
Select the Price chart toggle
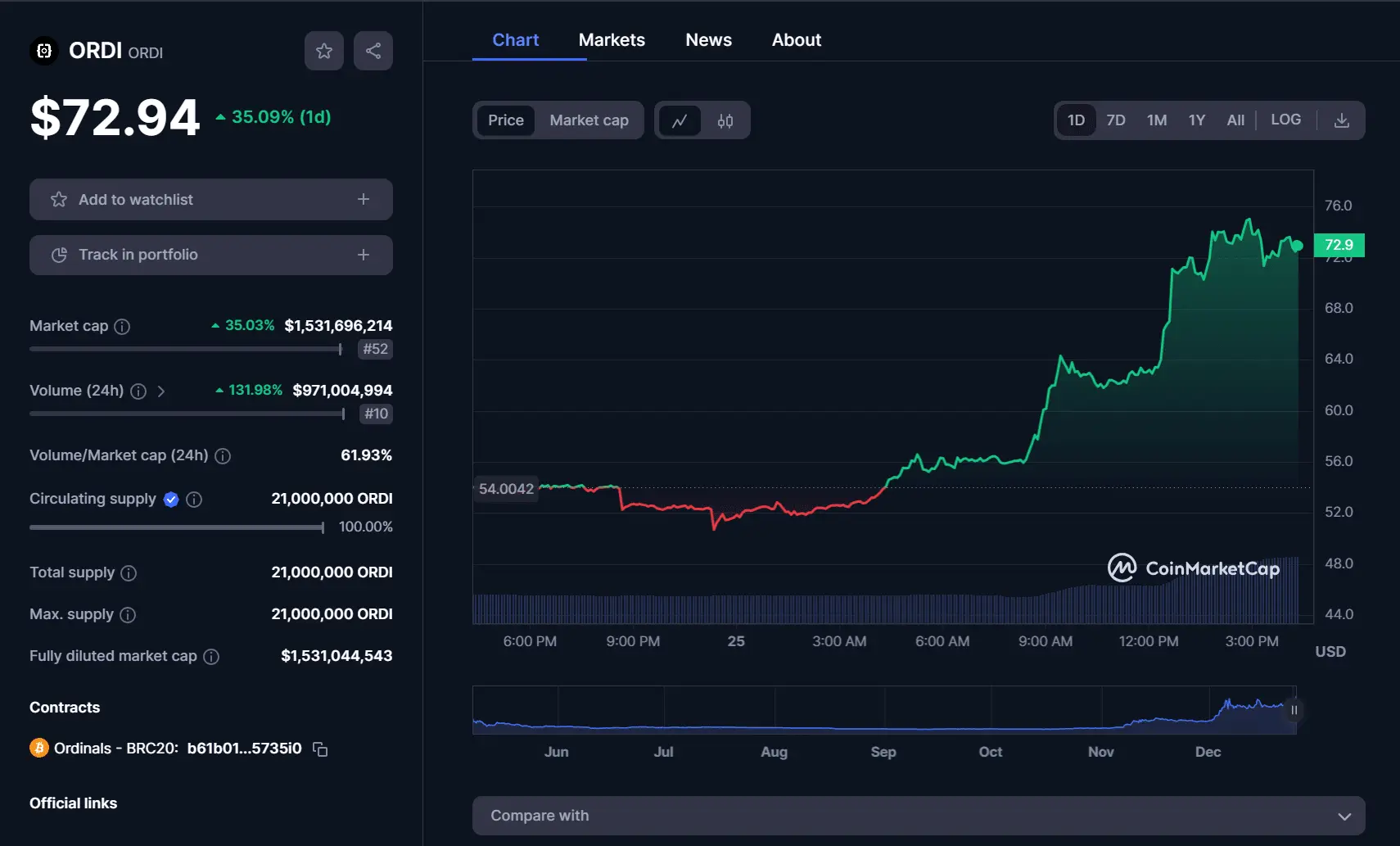pos(506,120)
